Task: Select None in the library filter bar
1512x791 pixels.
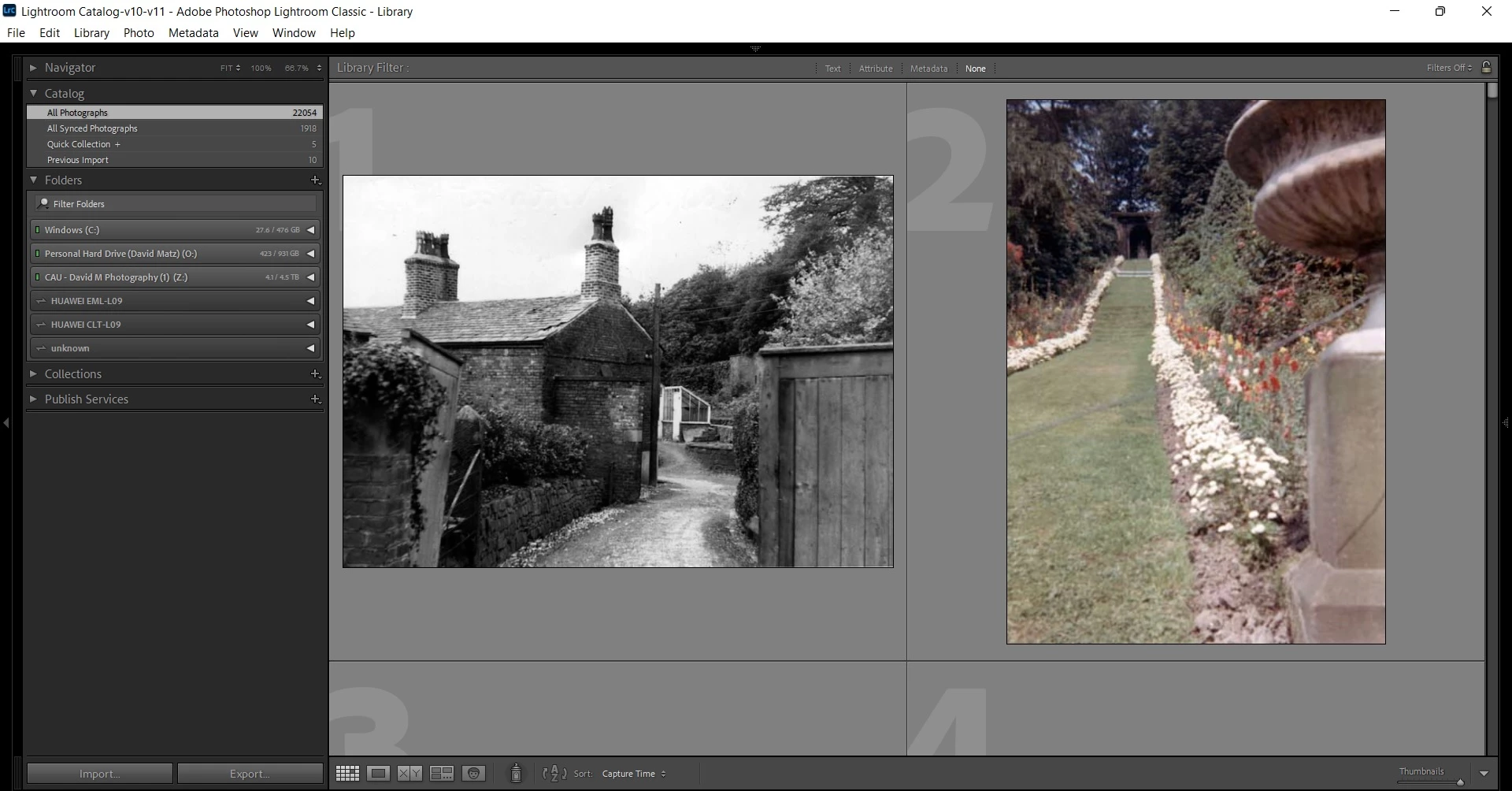Action: click(x=975, y=69)
